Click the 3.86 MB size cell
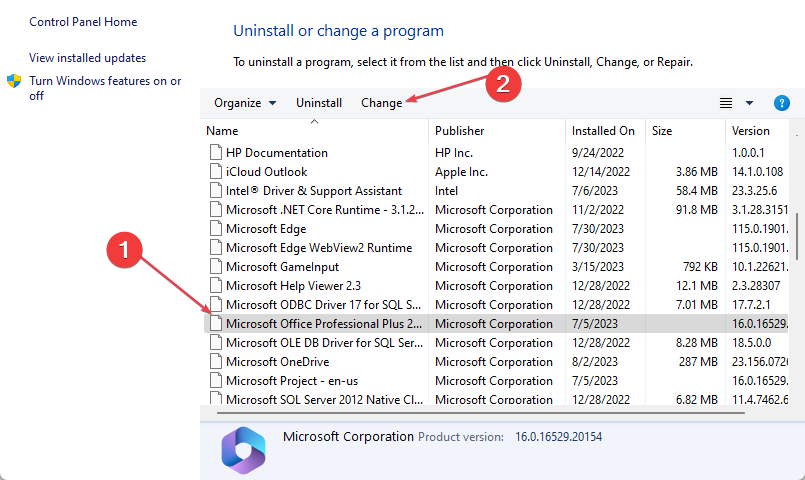Screen dimensions: 805x480 pyautogui.click(x=696, y=171)
